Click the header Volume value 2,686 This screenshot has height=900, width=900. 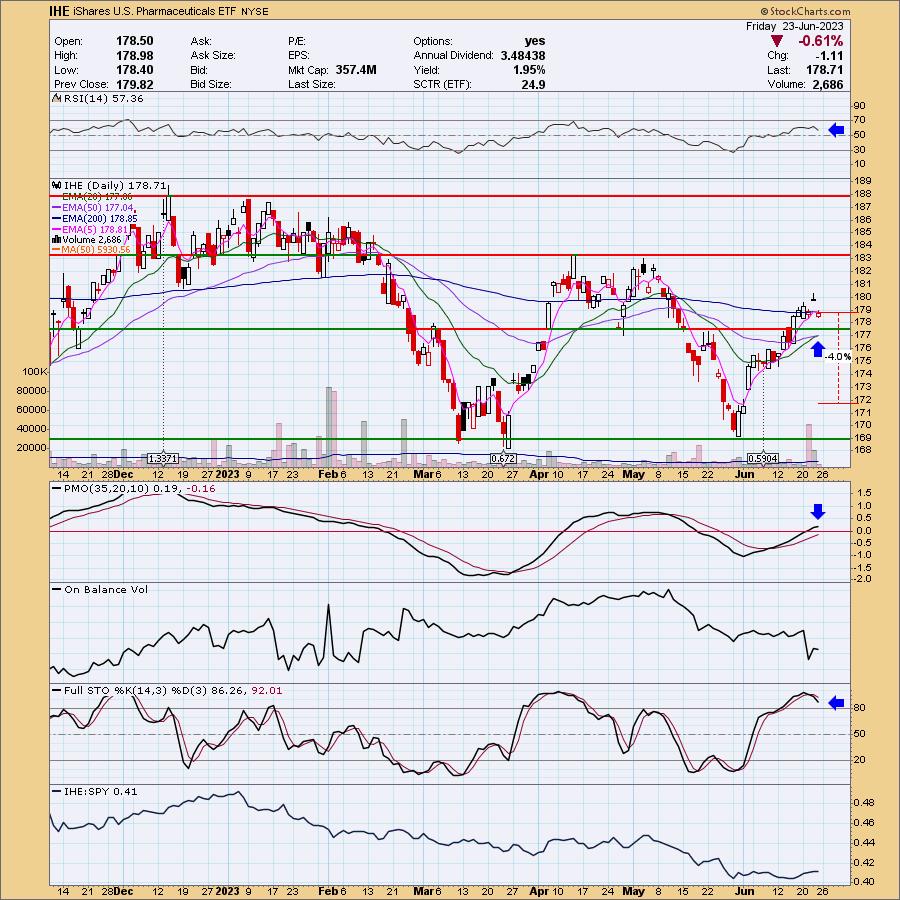pos(828,84)
